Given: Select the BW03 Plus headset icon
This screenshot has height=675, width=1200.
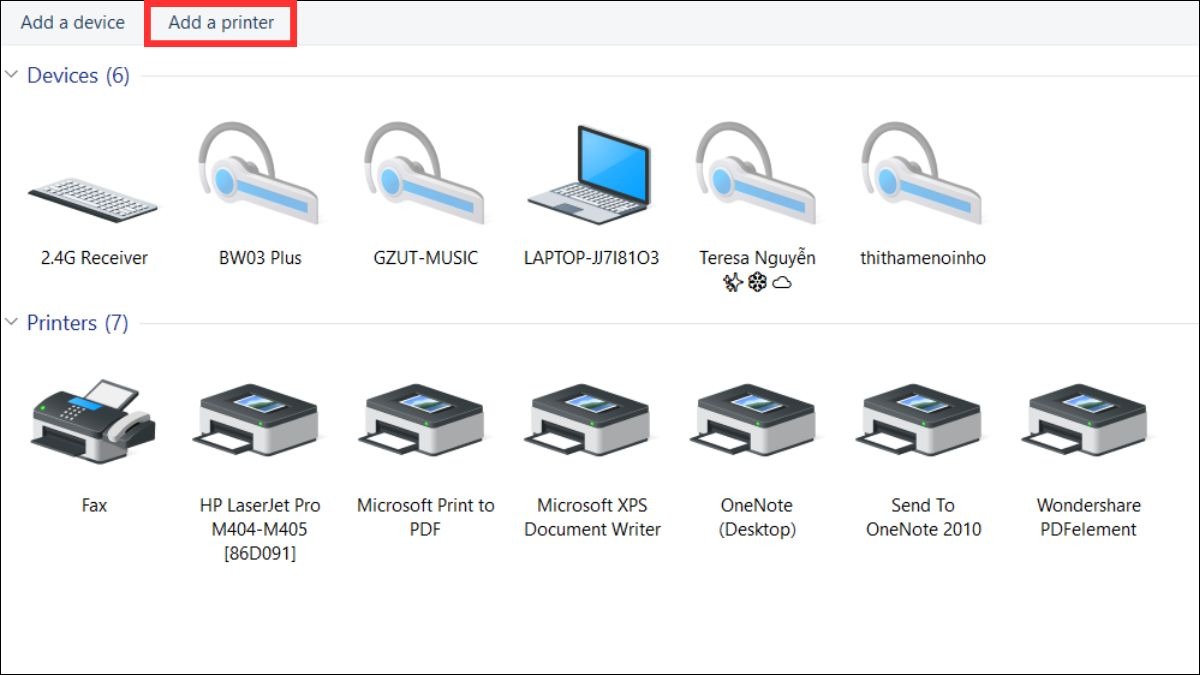Looking at the screenshot, I should point(259,173).
